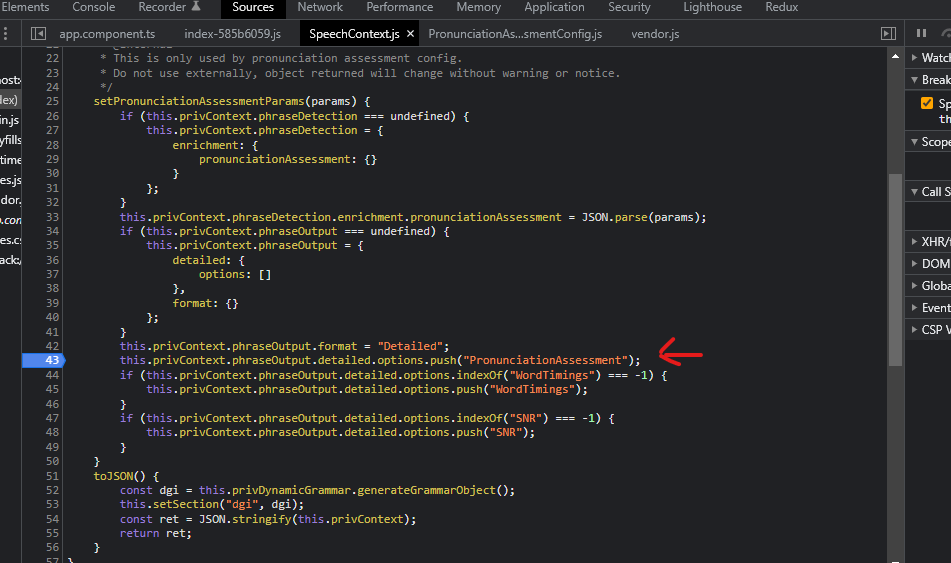Select the Sources tab
The width and height of the screenshot is (951, 563).
pos(253,7)
